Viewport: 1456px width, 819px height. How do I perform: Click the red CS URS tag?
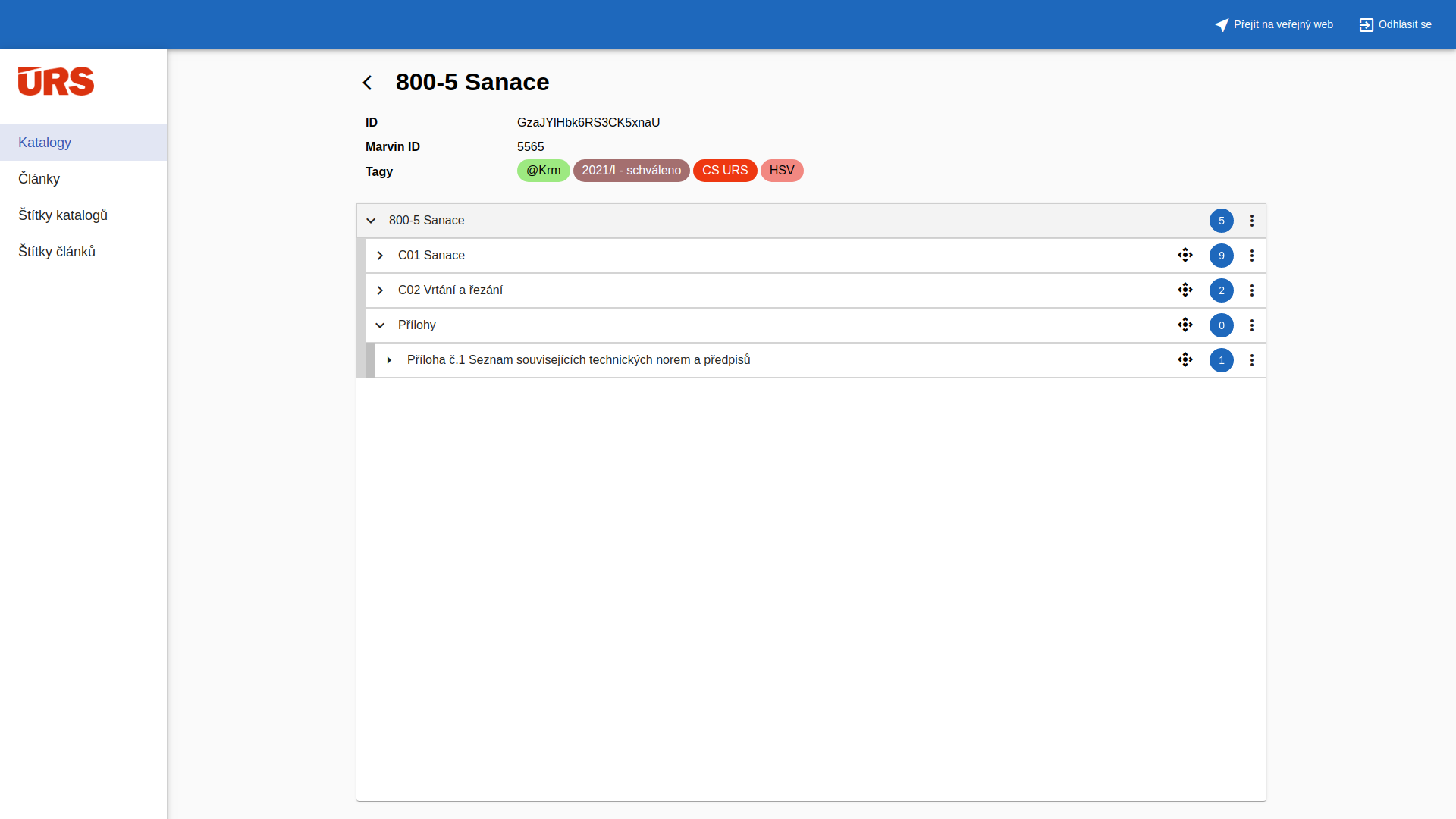[725, 171]
